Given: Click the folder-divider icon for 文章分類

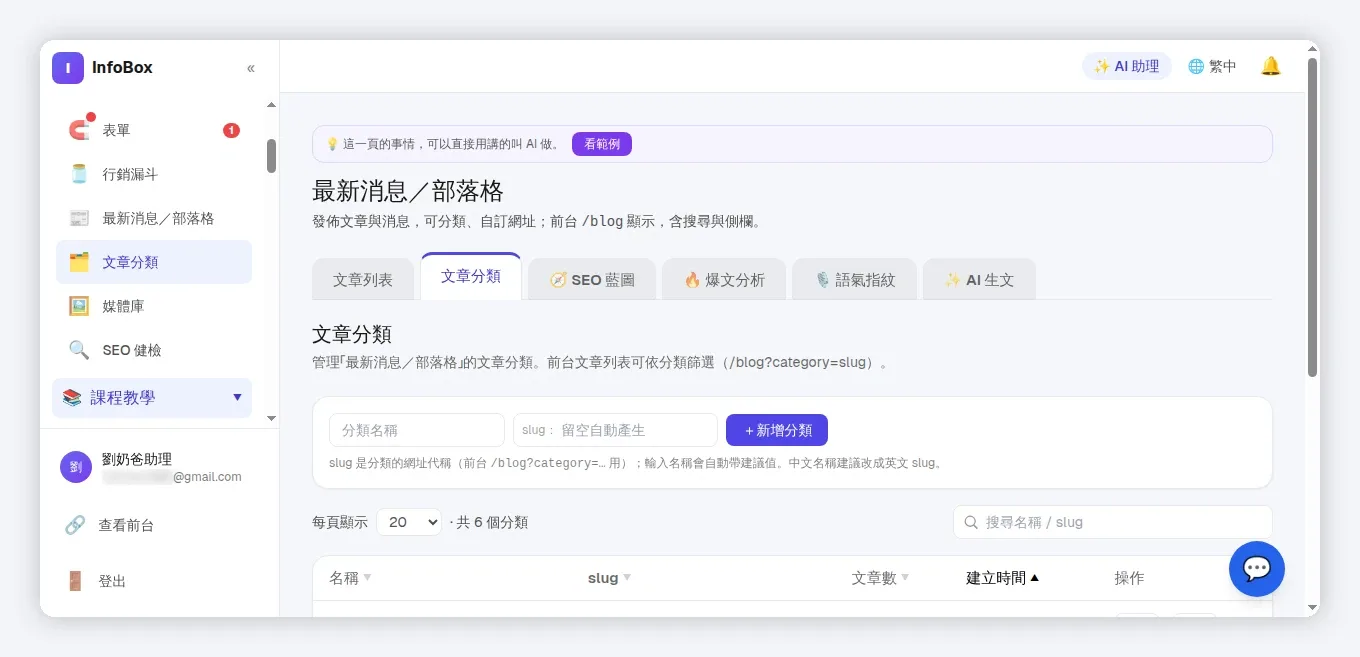Looking at the screenshot, I should [79, 262].
